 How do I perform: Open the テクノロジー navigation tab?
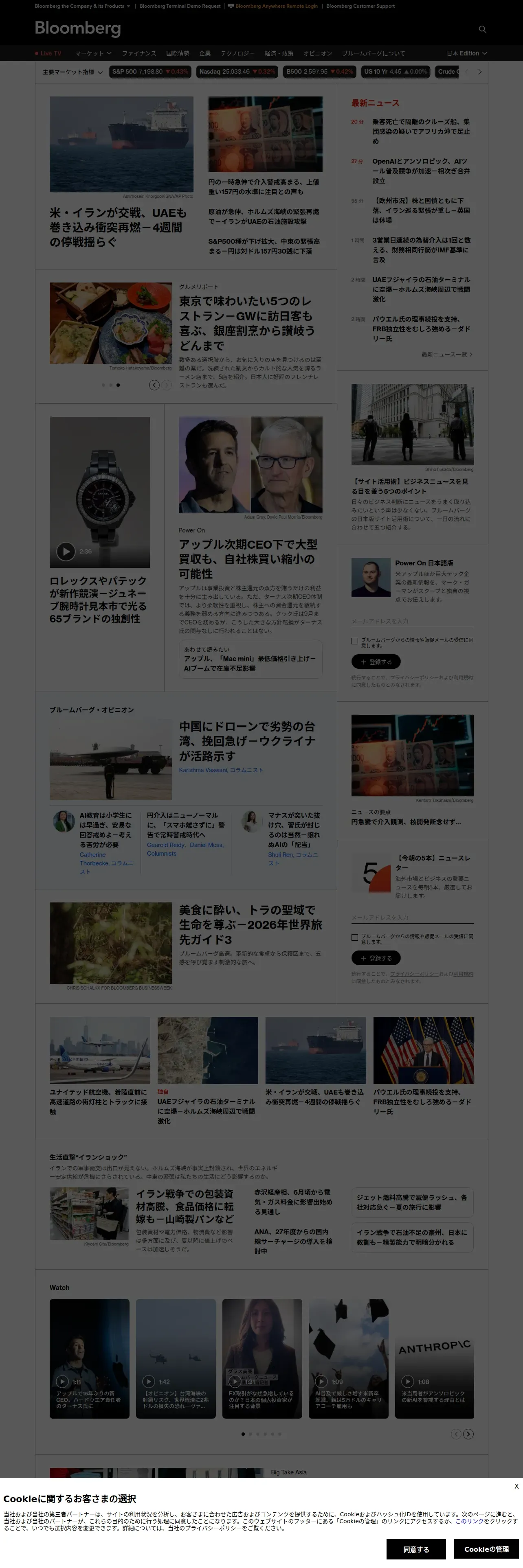237,54
